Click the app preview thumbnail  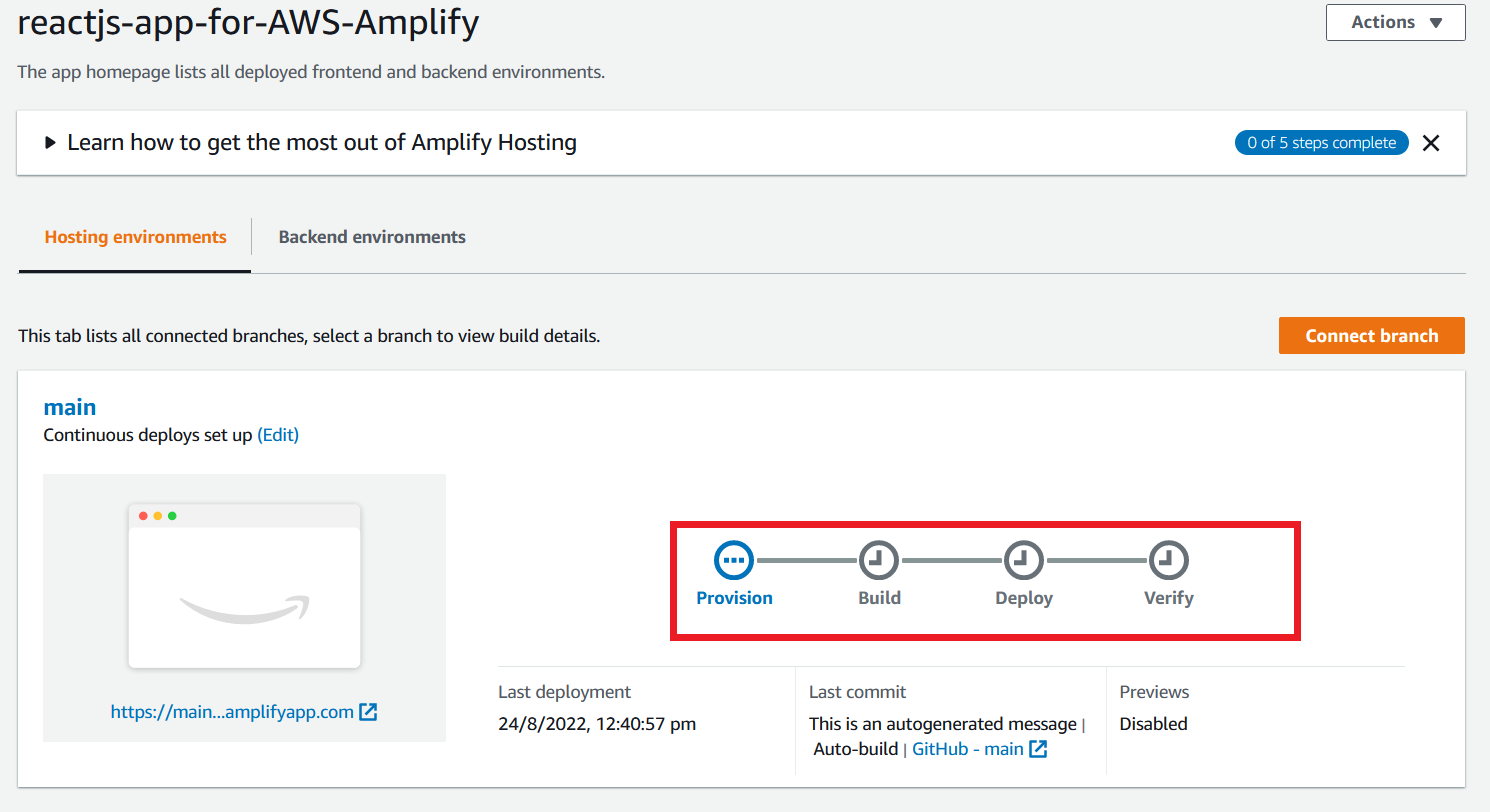[244, 586]
